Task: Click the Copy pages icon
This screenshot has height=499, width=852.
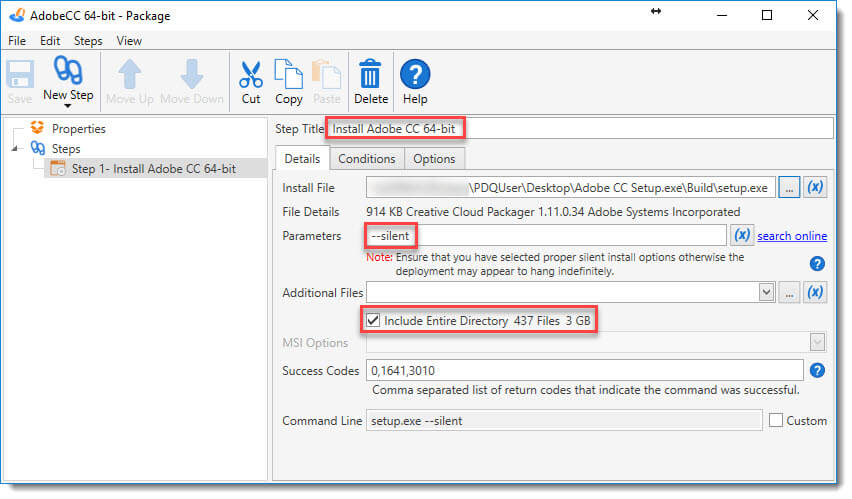Action: tap(289, 74)
